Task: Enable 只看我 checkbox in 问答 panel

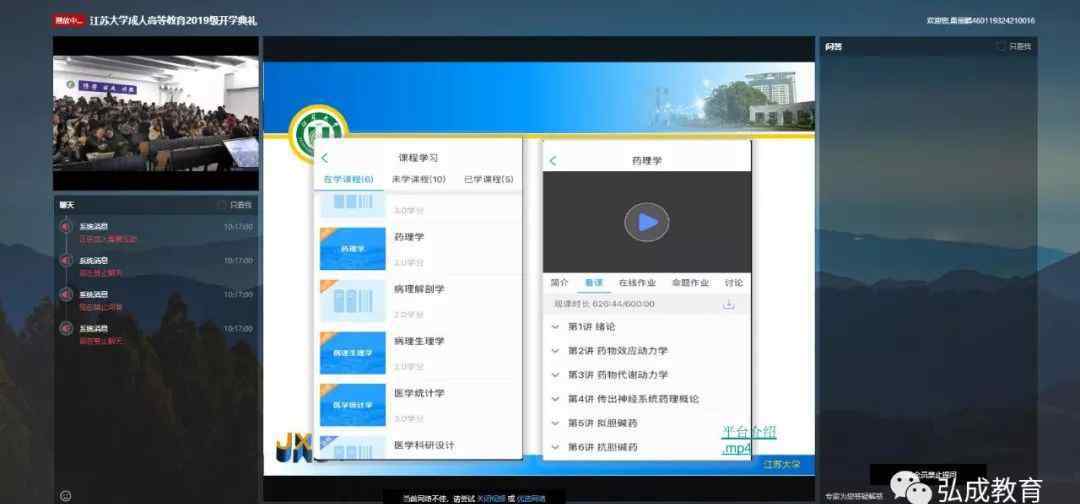Action: [x=1001, y=46]
